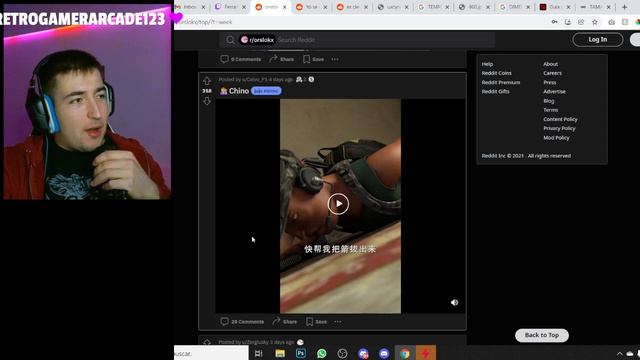This screenshot has height=360, width=640.
Task: Open File Explorer from the taskbar
Action: [x=280, y=353]
